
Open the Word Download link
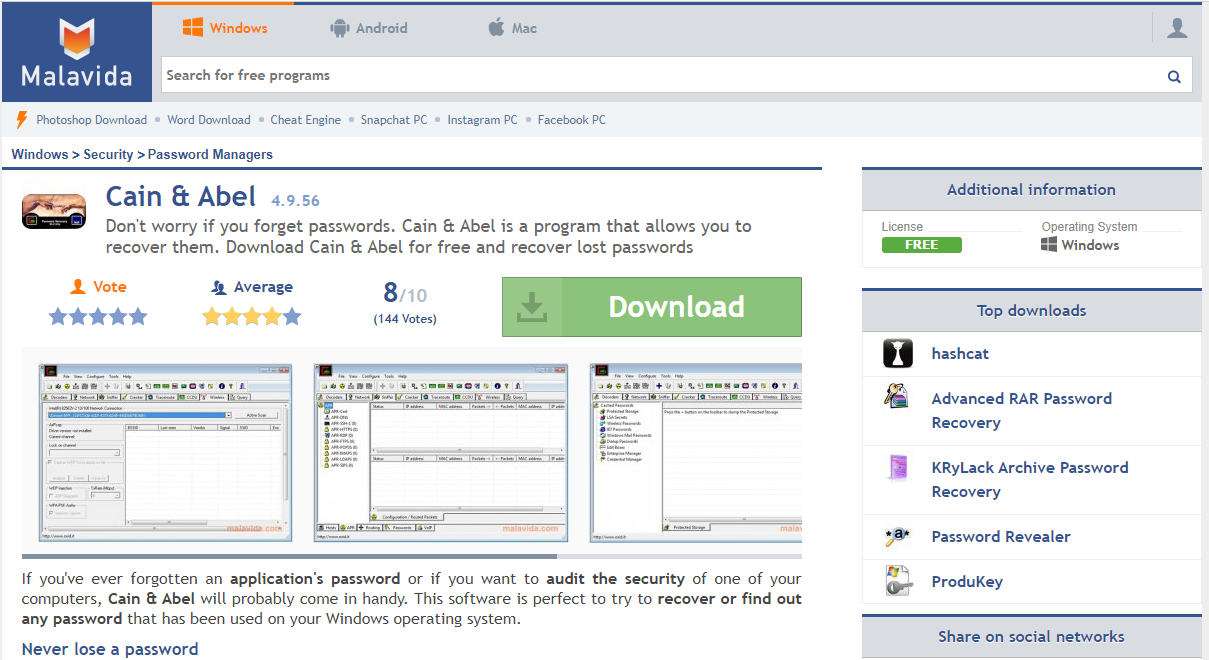(209, 120)
